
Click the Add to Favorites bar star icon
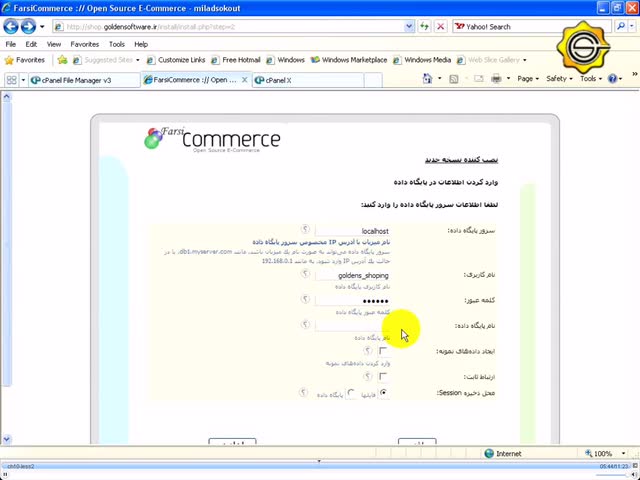point(62,60)
